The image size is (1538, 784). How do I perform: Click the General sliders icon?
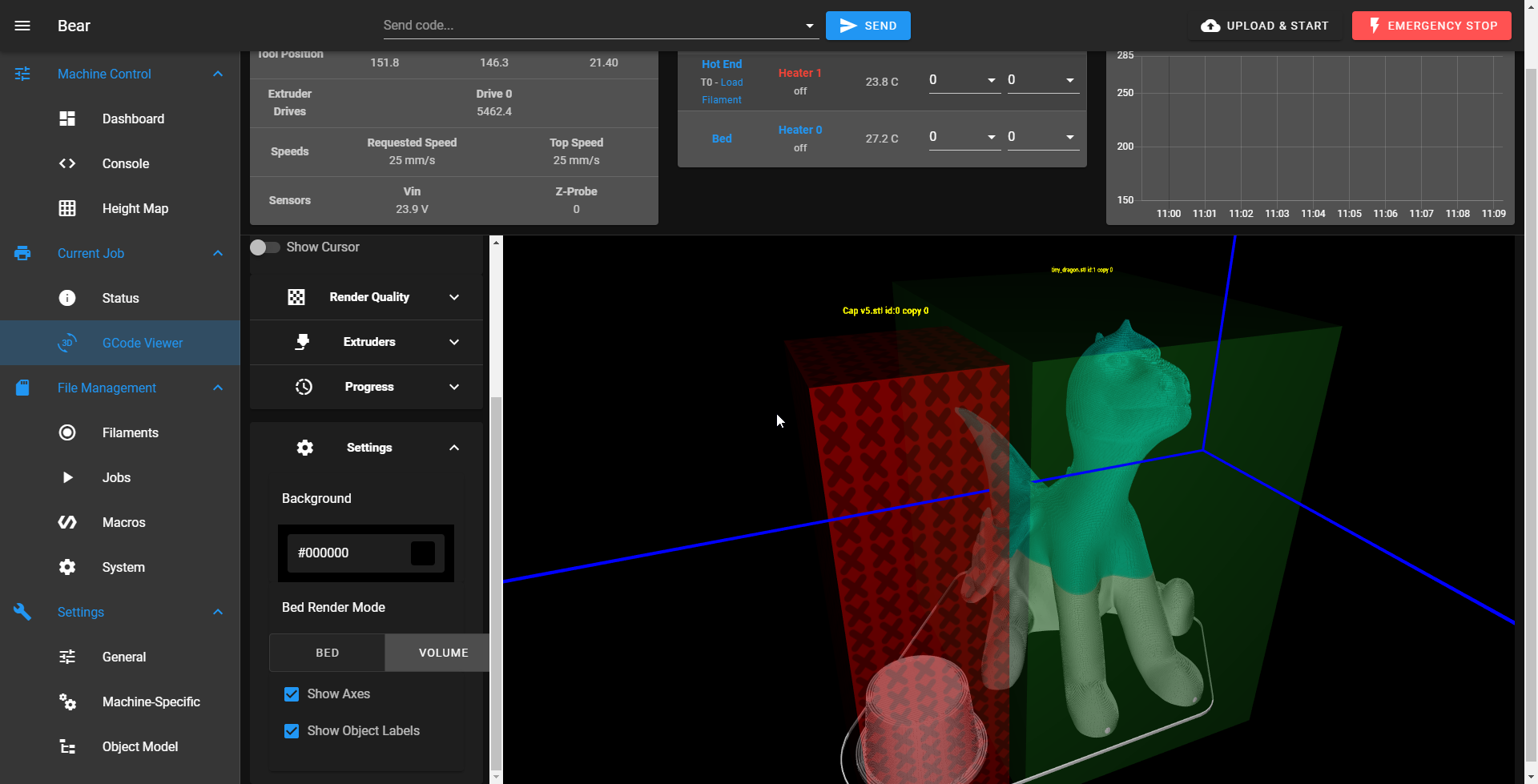click(67, 657)
